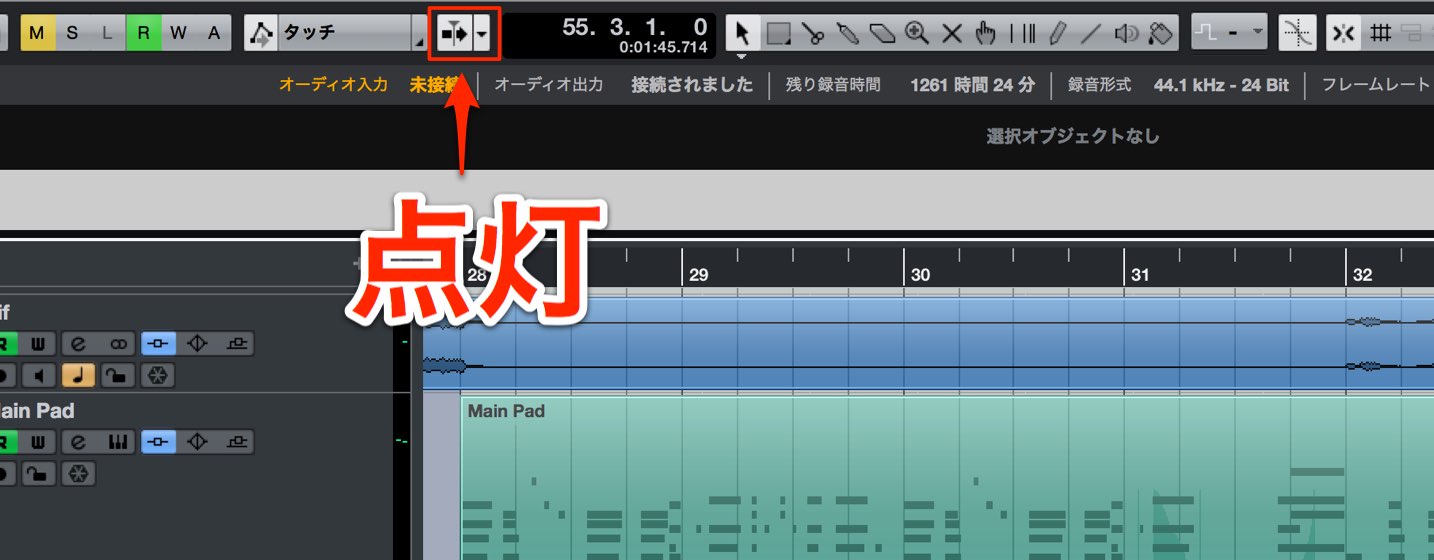Toggle the global Solo (S) button

pos(72,33)
